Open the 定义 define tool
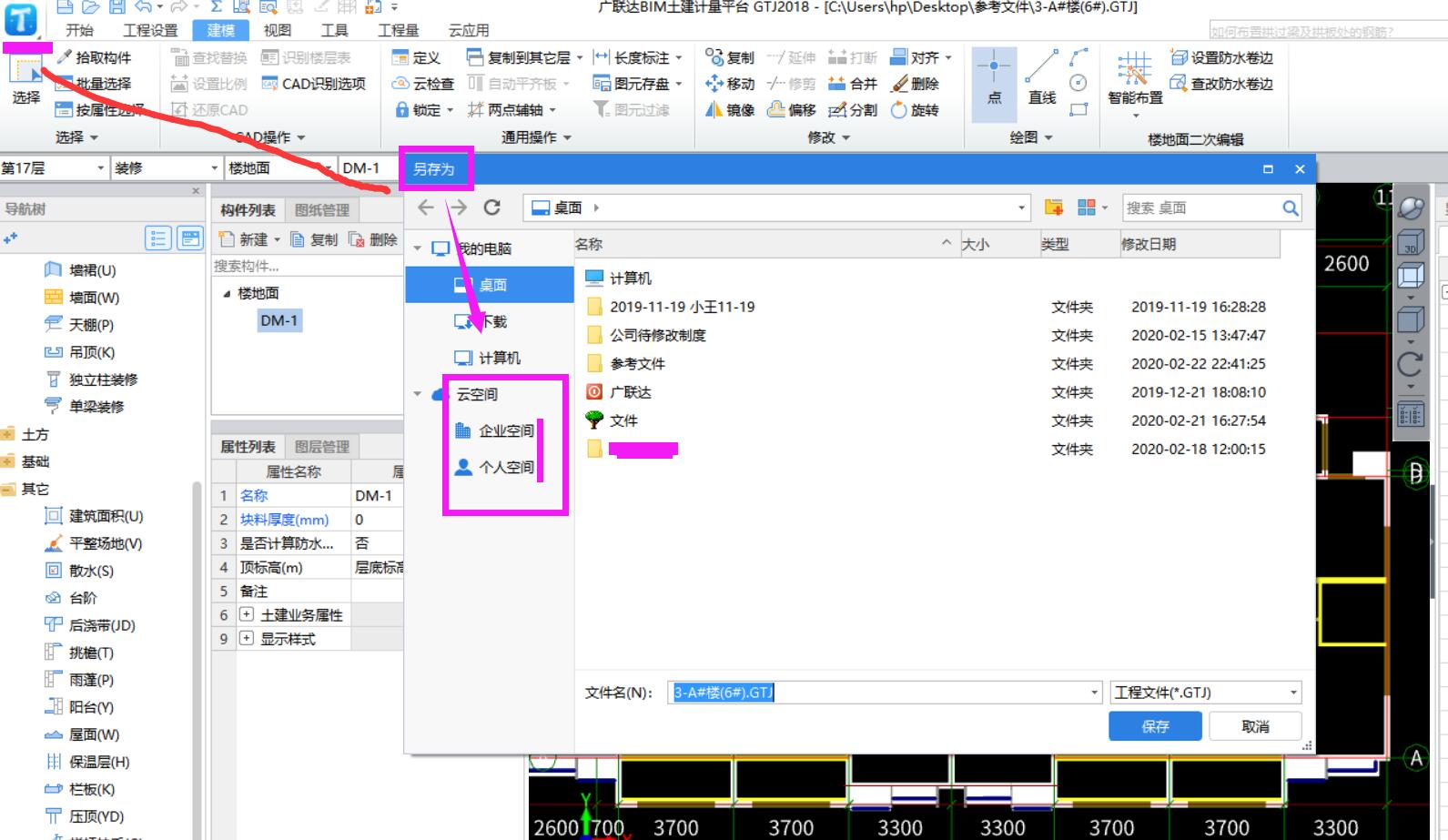 (x=416, y=57)
